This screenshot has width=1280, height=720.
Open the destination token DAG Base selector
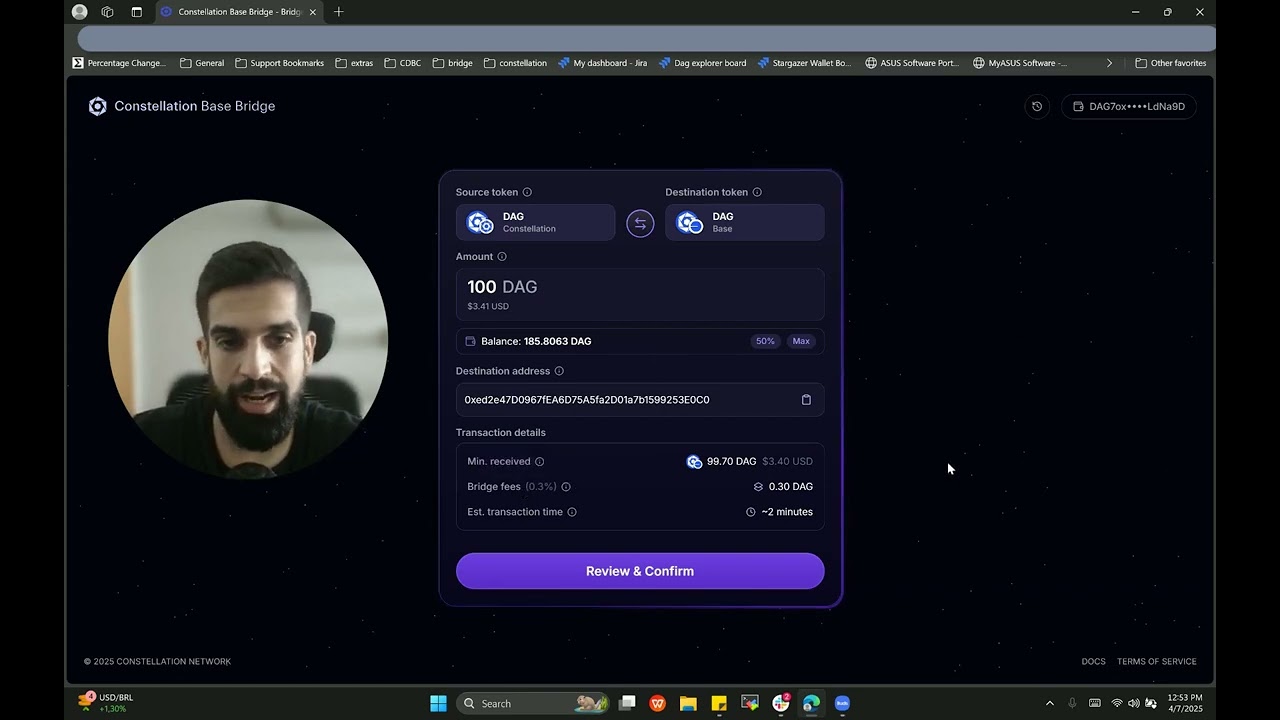pos(745,222)
